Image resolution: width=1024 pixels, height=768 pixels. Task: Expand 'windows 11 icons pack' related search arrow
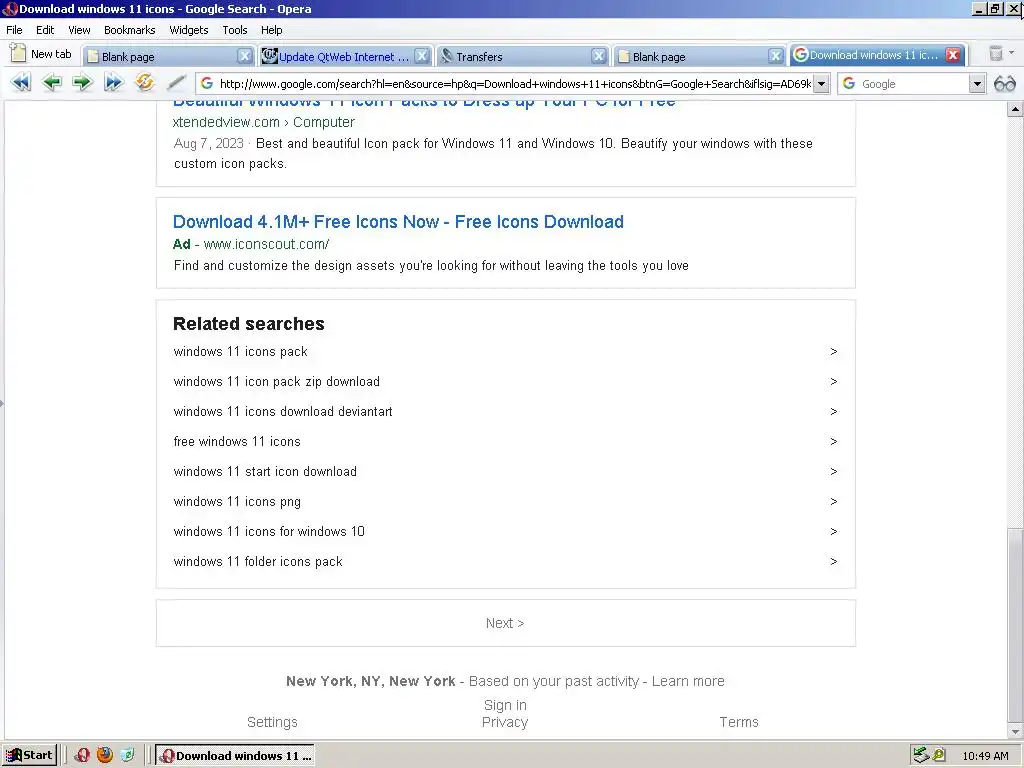pos(833,351)
